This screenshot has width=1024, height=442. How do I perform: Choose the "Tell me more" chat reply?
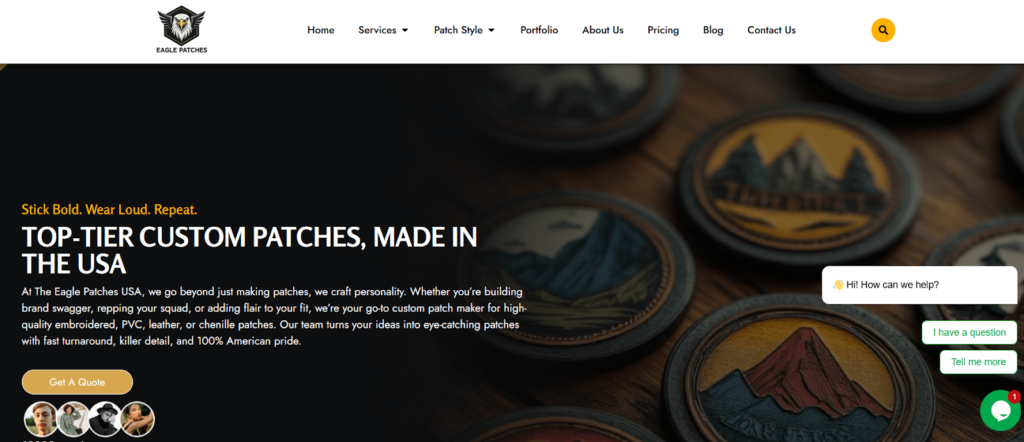click(978, 362)
